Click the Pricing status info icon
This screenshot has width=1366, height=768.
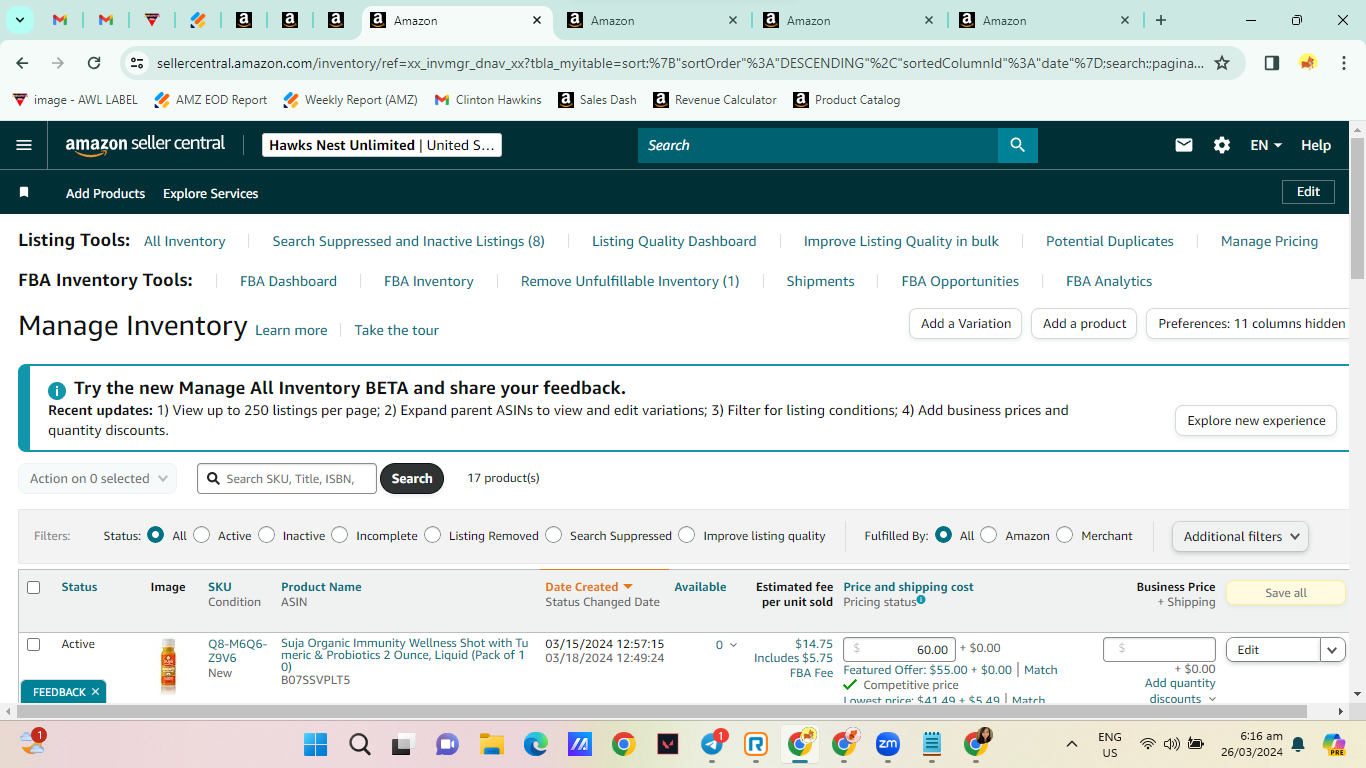(921, 600)
